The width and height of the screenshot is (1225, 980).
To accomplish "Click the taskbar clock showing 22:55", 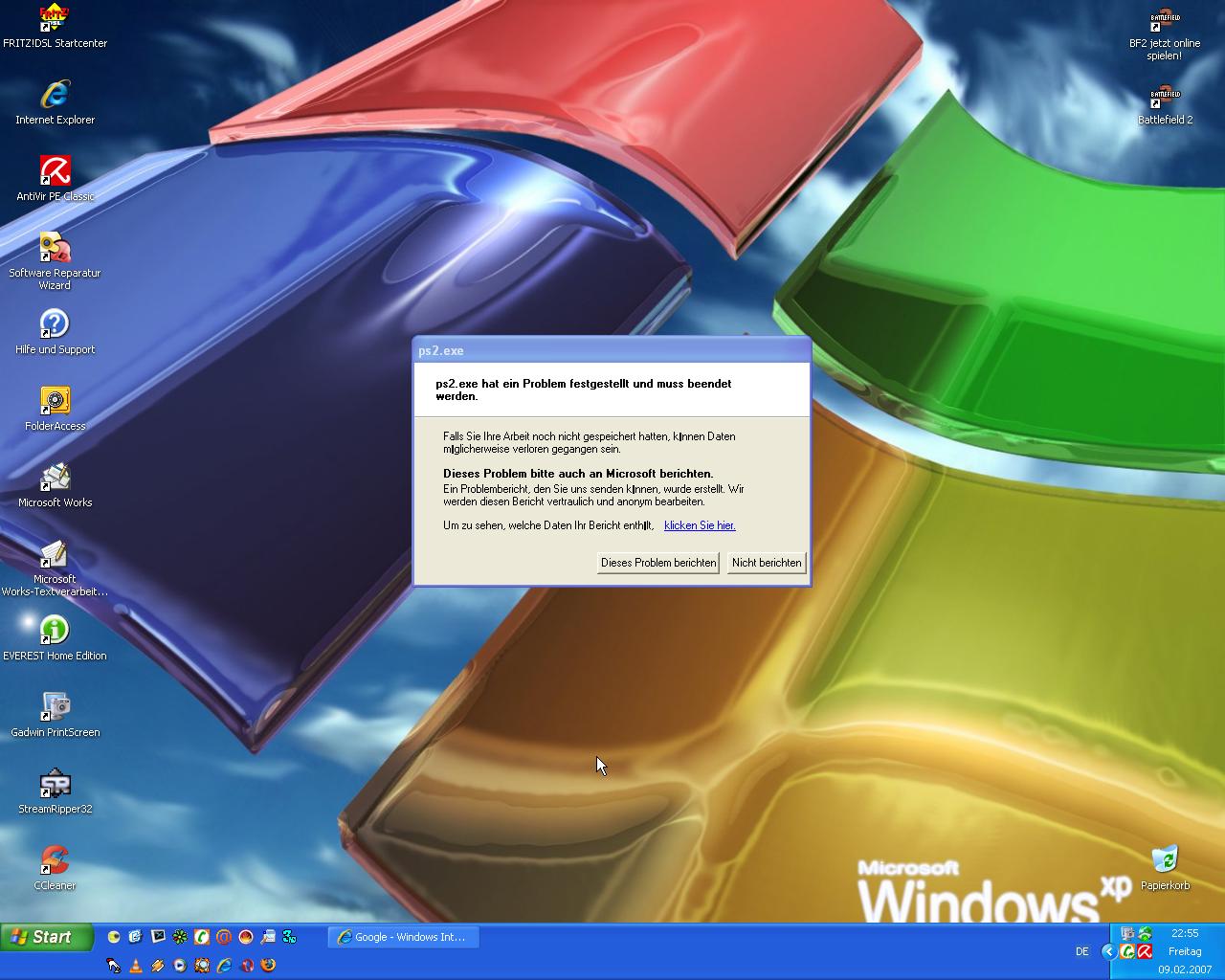I will [x=1185, y=933].
